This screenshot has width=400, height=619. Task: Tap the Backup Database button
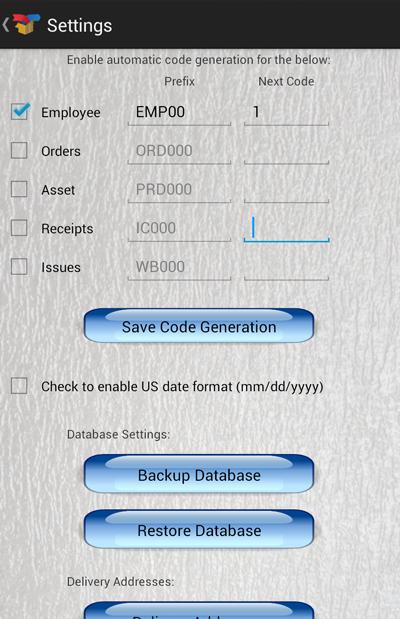pyautogui.click(x=199, y=474)
